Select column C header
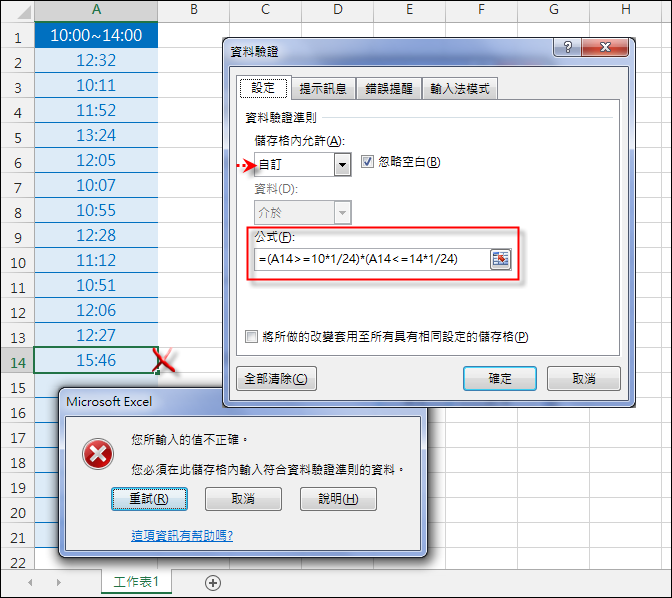This screenshot has height=598, width=672. pos(265,10)
